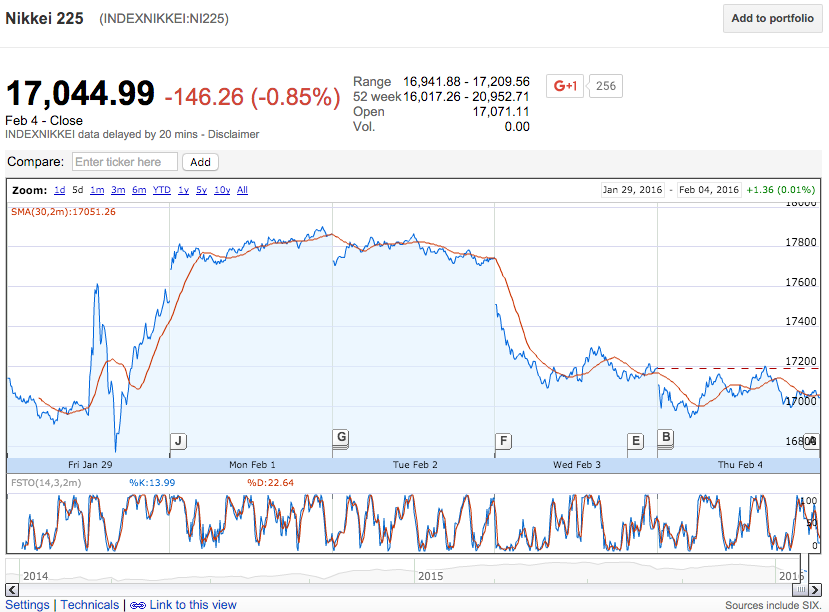Click the 2014 label in overview timeline
The height and width of the screenshot is (612, 829).
[x=35, y=576]
